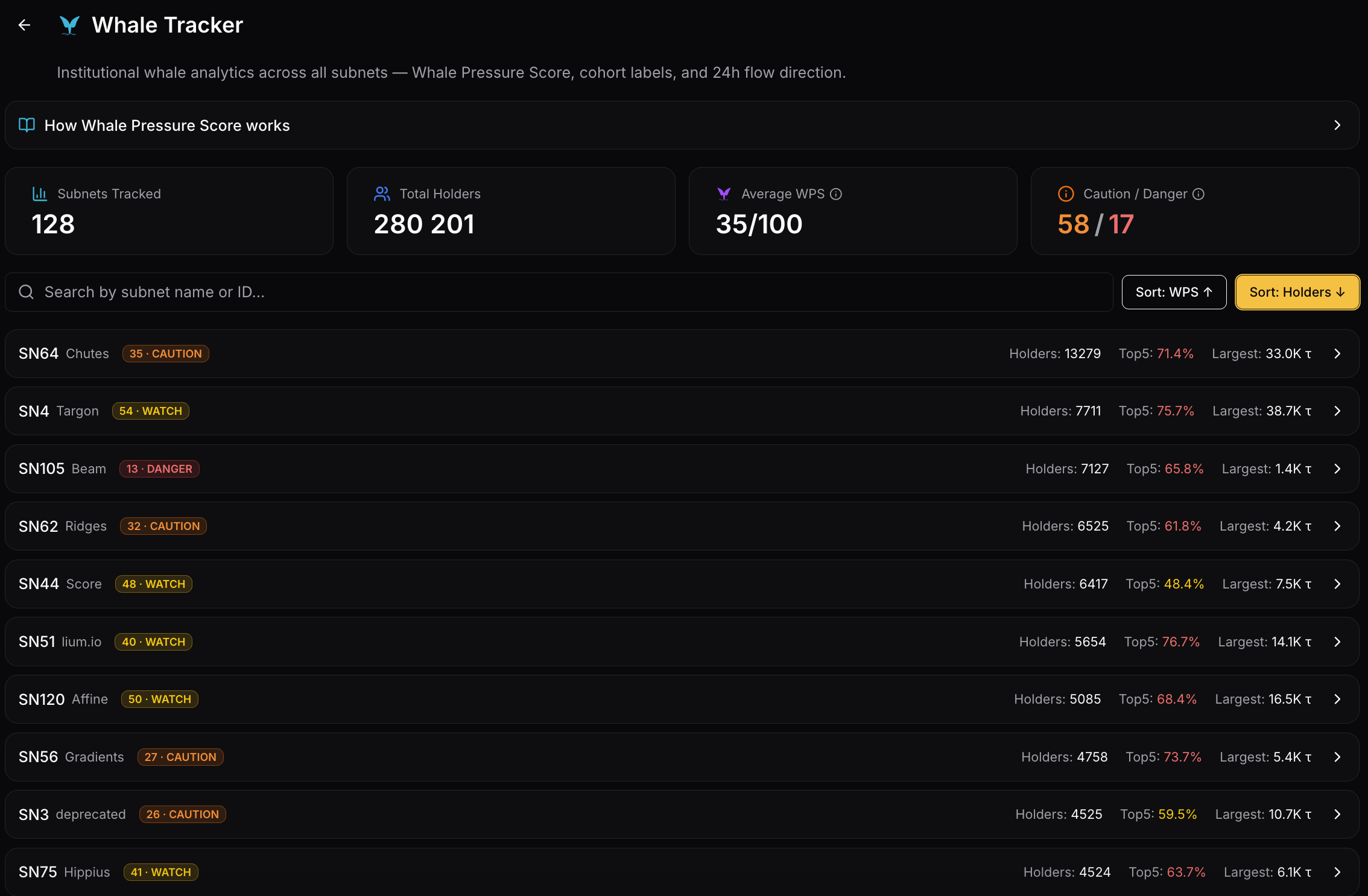The image size is (1368, 896).
Task: Click the 50 · WATCH badge on SN120
Action: click(160, 699)
